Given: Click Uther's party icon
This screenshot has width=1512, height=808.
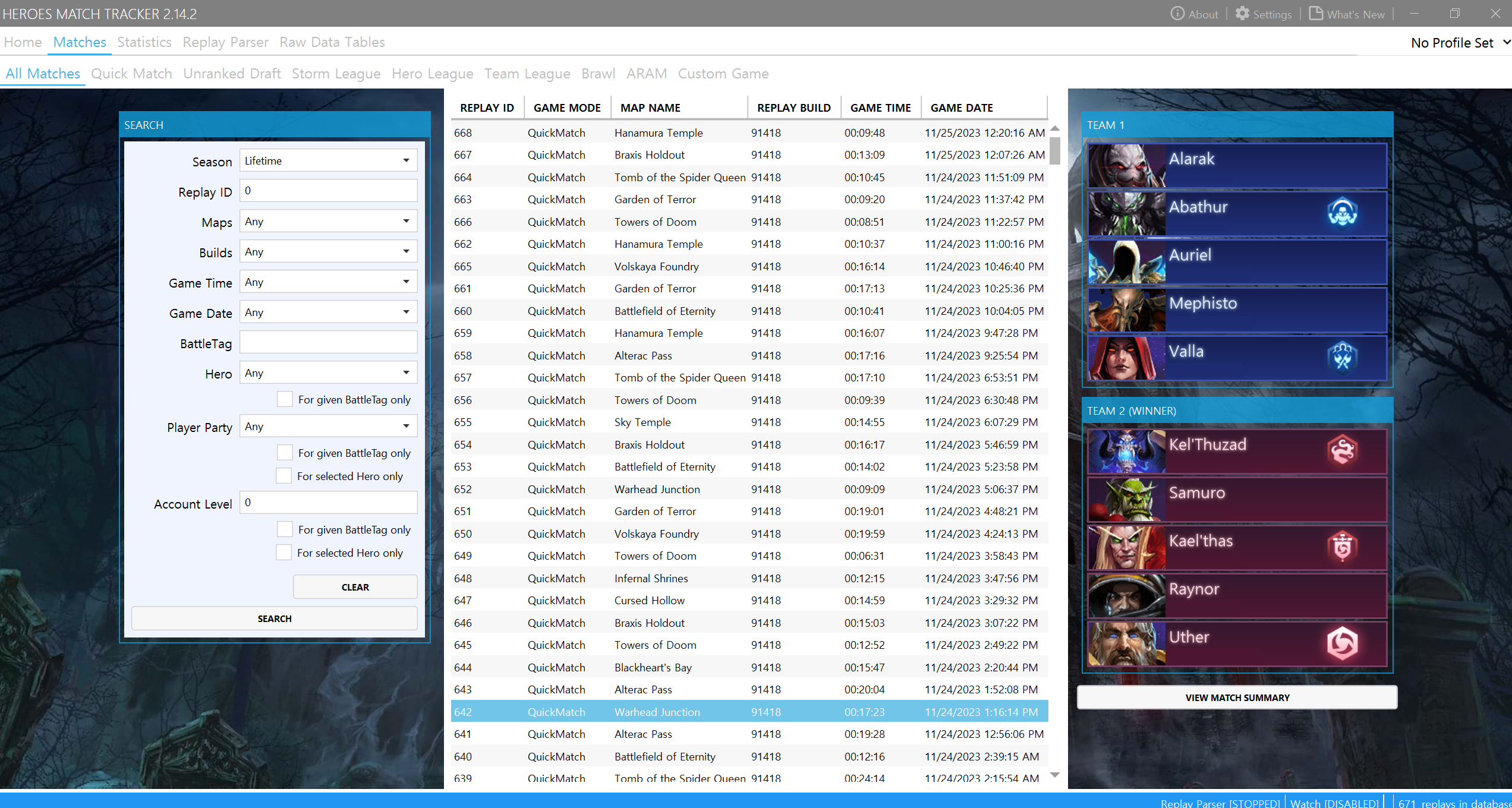Looking at the screenshot, I should [1342, 643].
